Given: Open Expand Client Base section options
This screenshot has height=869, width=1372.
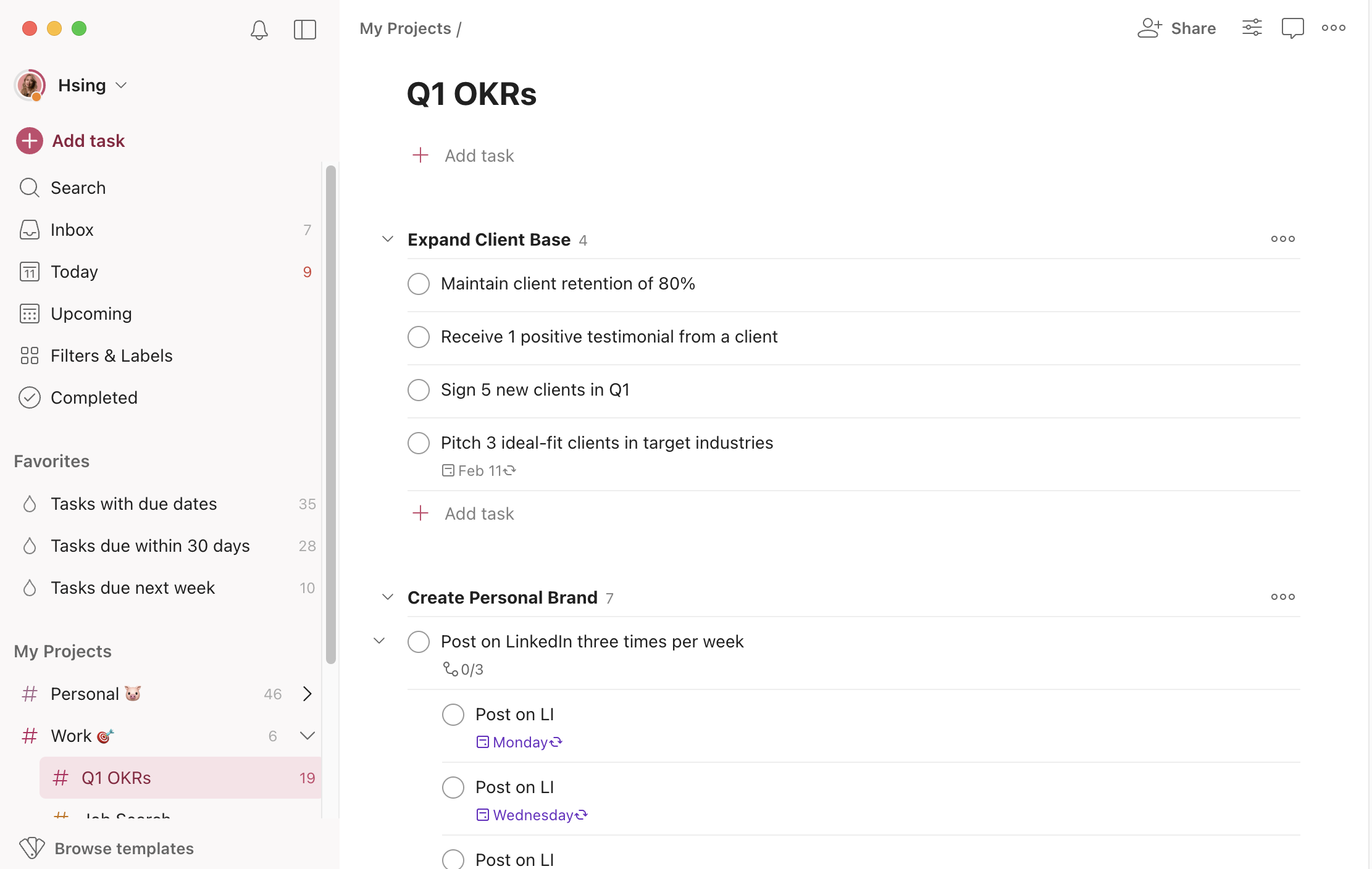Looking at the screenshot, I should (x=1282, y=239).
